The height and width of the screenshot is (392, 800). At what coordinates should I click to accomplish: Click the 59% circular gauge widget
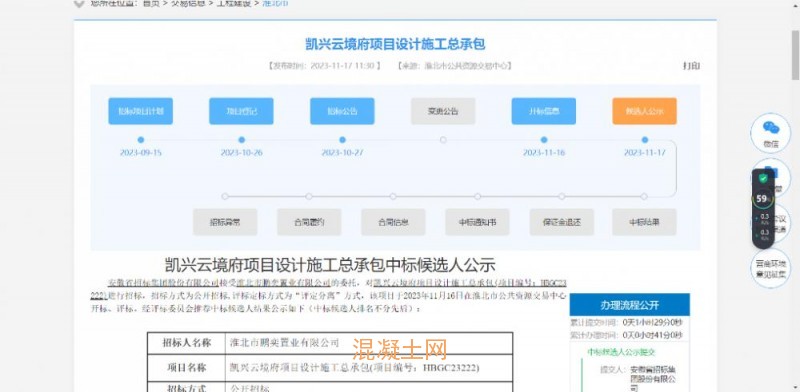pos(763,199)
